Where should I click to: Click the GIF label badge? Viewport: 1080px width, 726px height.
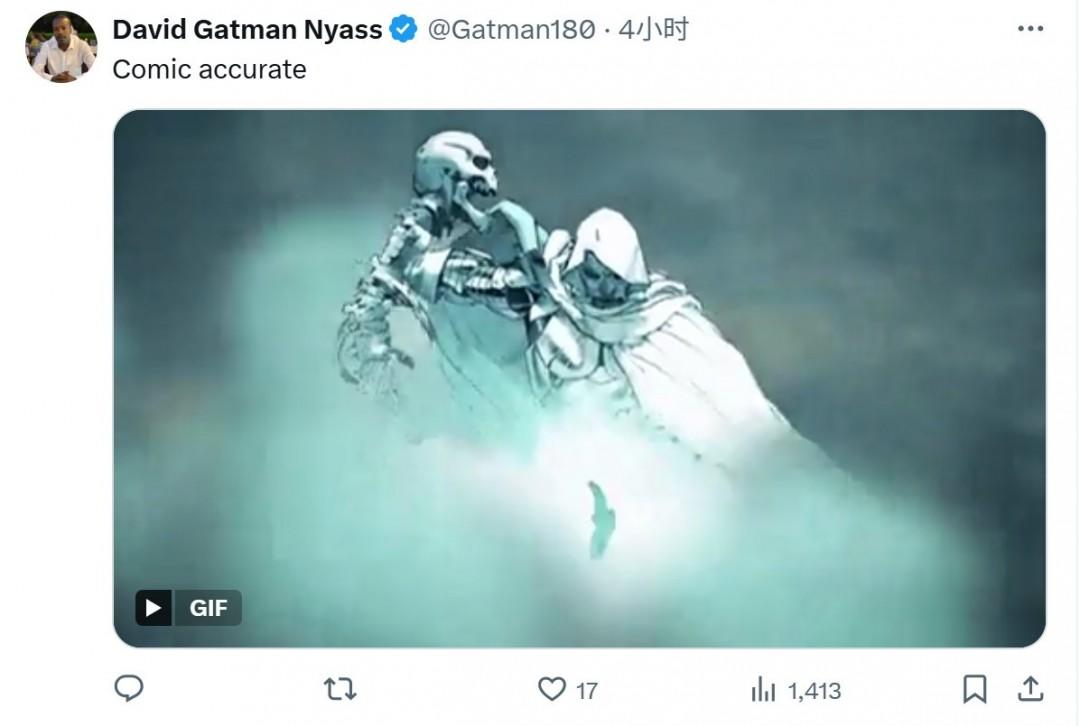[208, 607]
